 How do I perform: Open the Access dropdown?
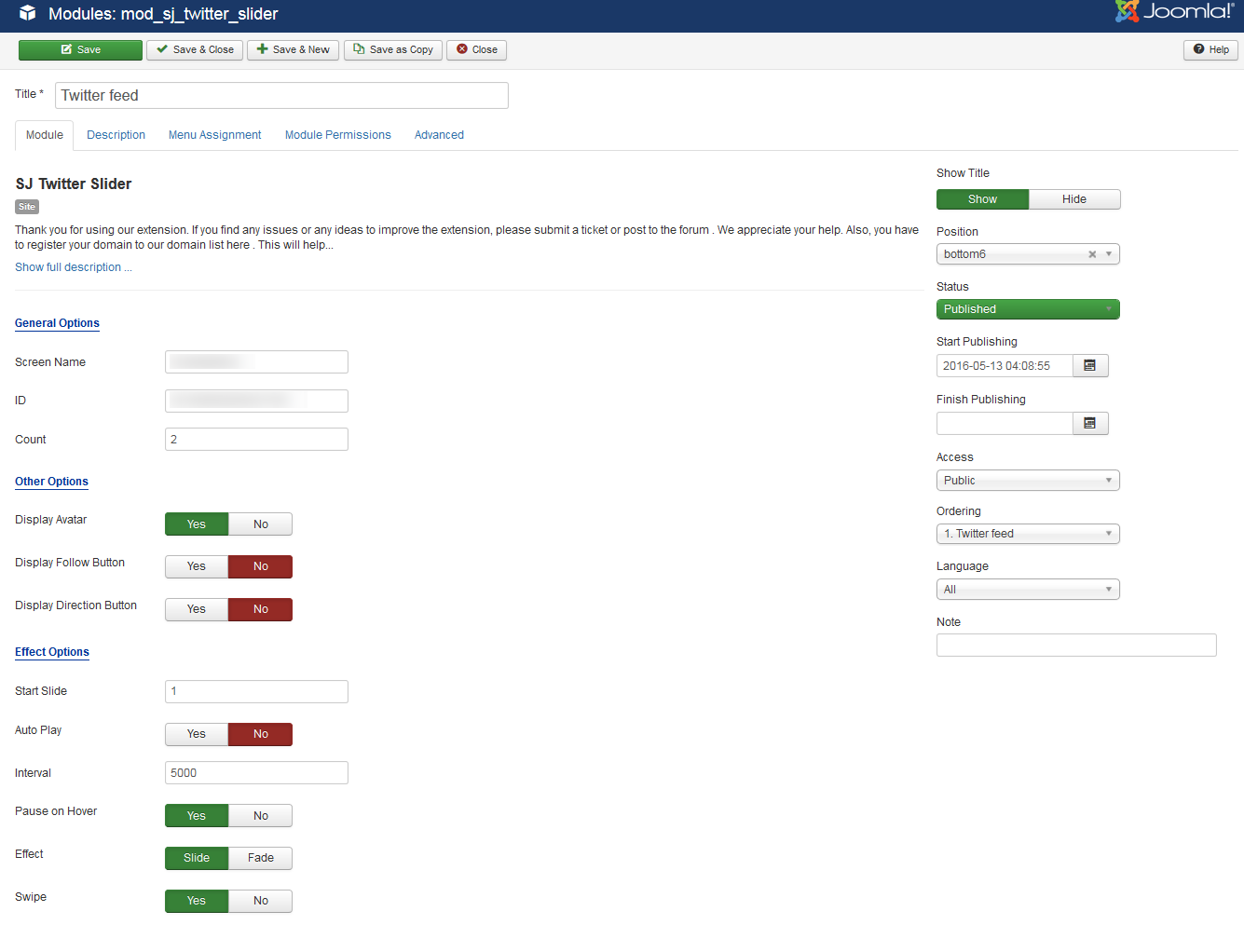(x=1028, y=481)
